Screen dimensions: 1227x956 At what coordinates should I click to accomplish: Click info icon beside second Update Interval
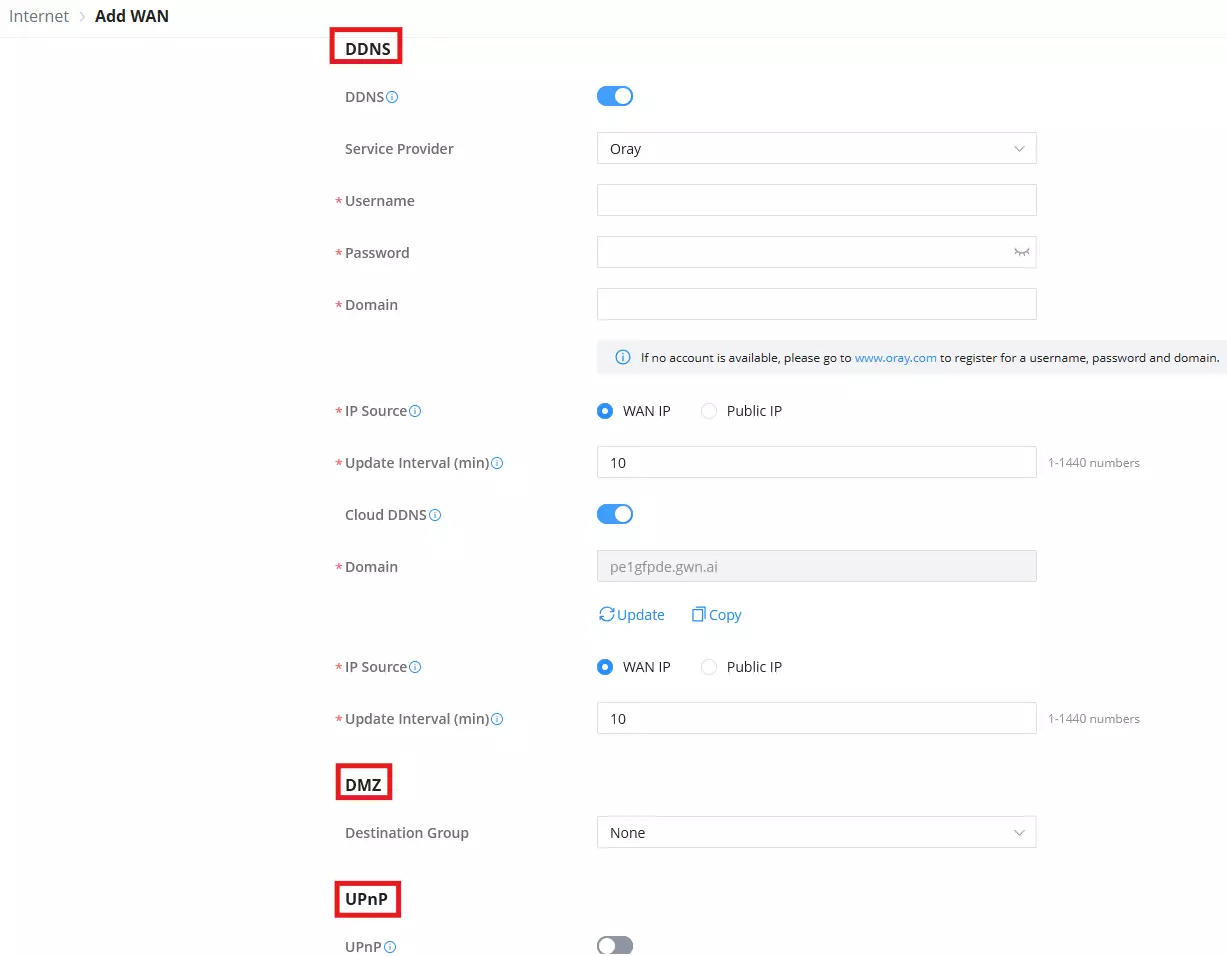click(497, 719)
